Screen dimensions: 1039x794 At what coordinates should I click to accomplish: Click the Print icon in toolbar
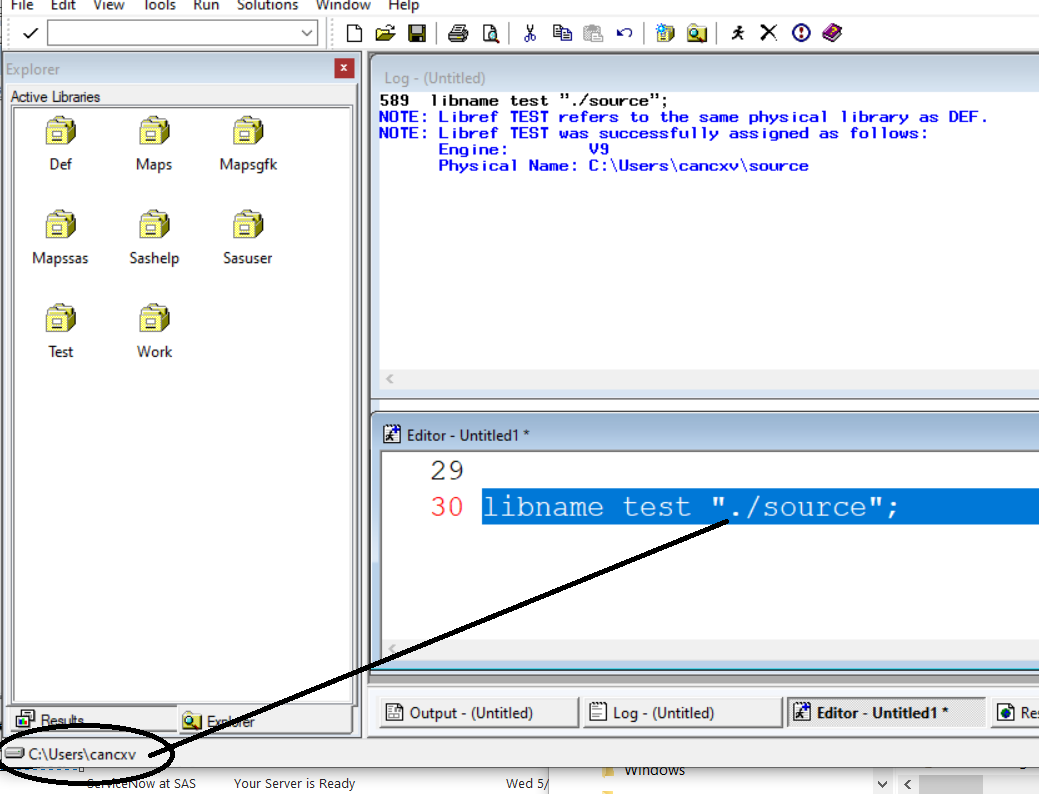(x=458, y=33)
